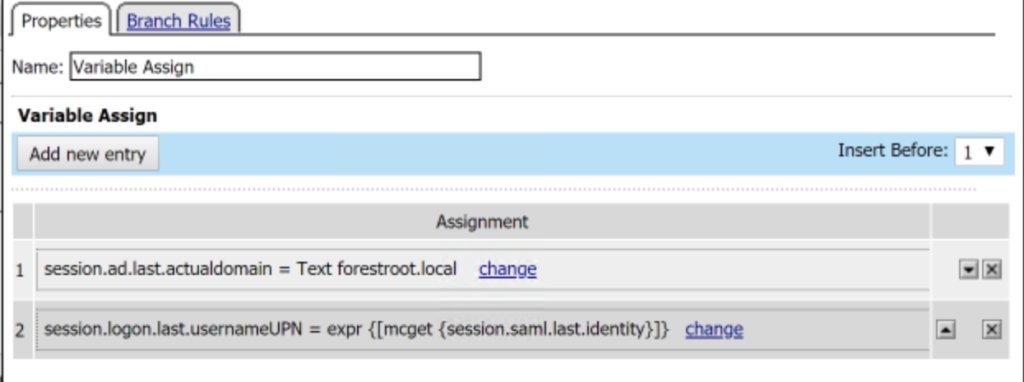Click the Assignment column header
The image size is (1024, 382).
(x=482, y=222)
